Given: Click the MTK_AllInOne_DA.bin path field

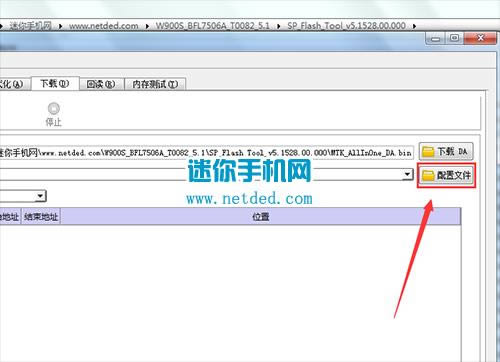Looking at the screenshot, I should point(207,153).
